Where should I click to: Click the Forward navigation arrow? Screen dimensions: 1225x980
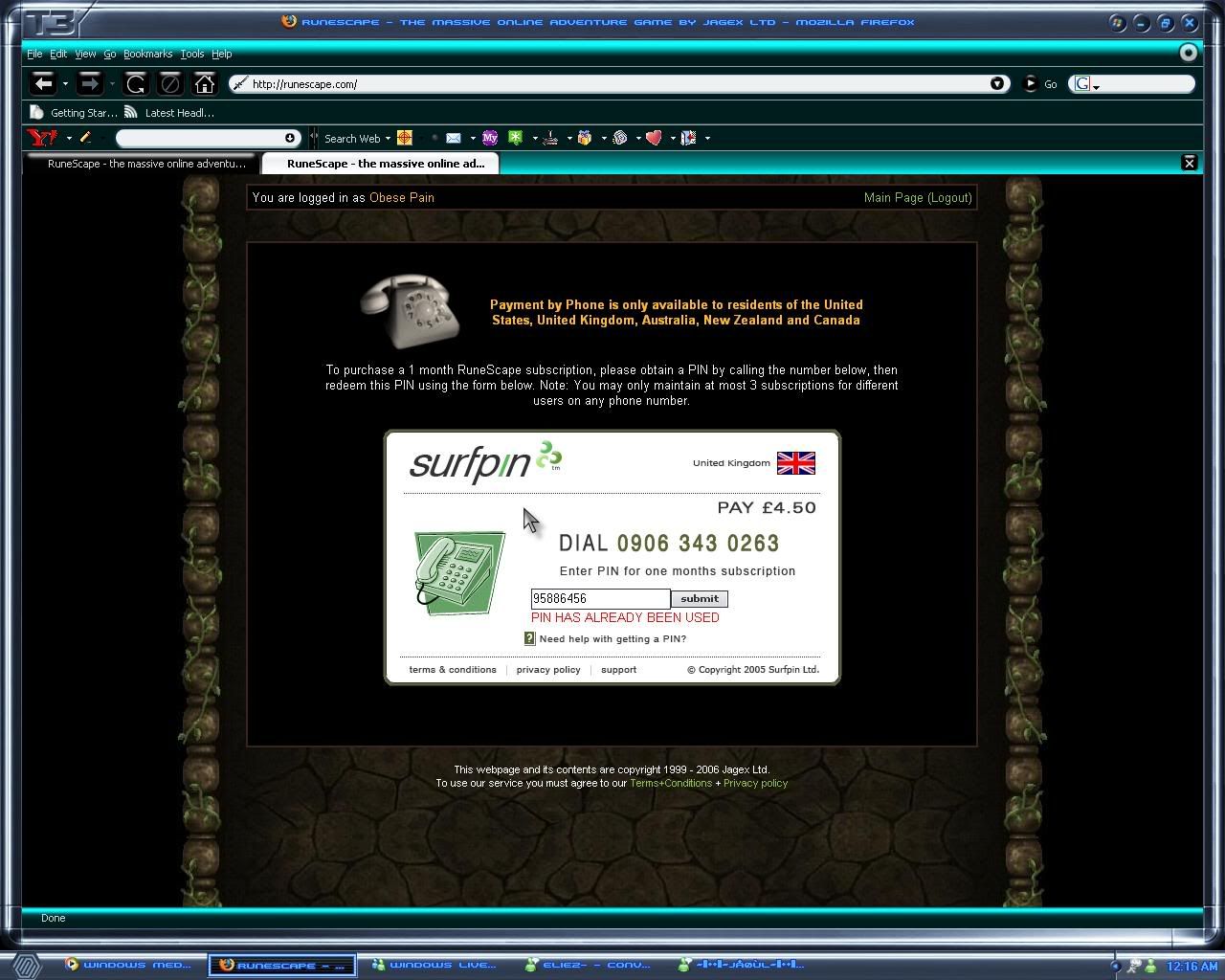(89, 84)
